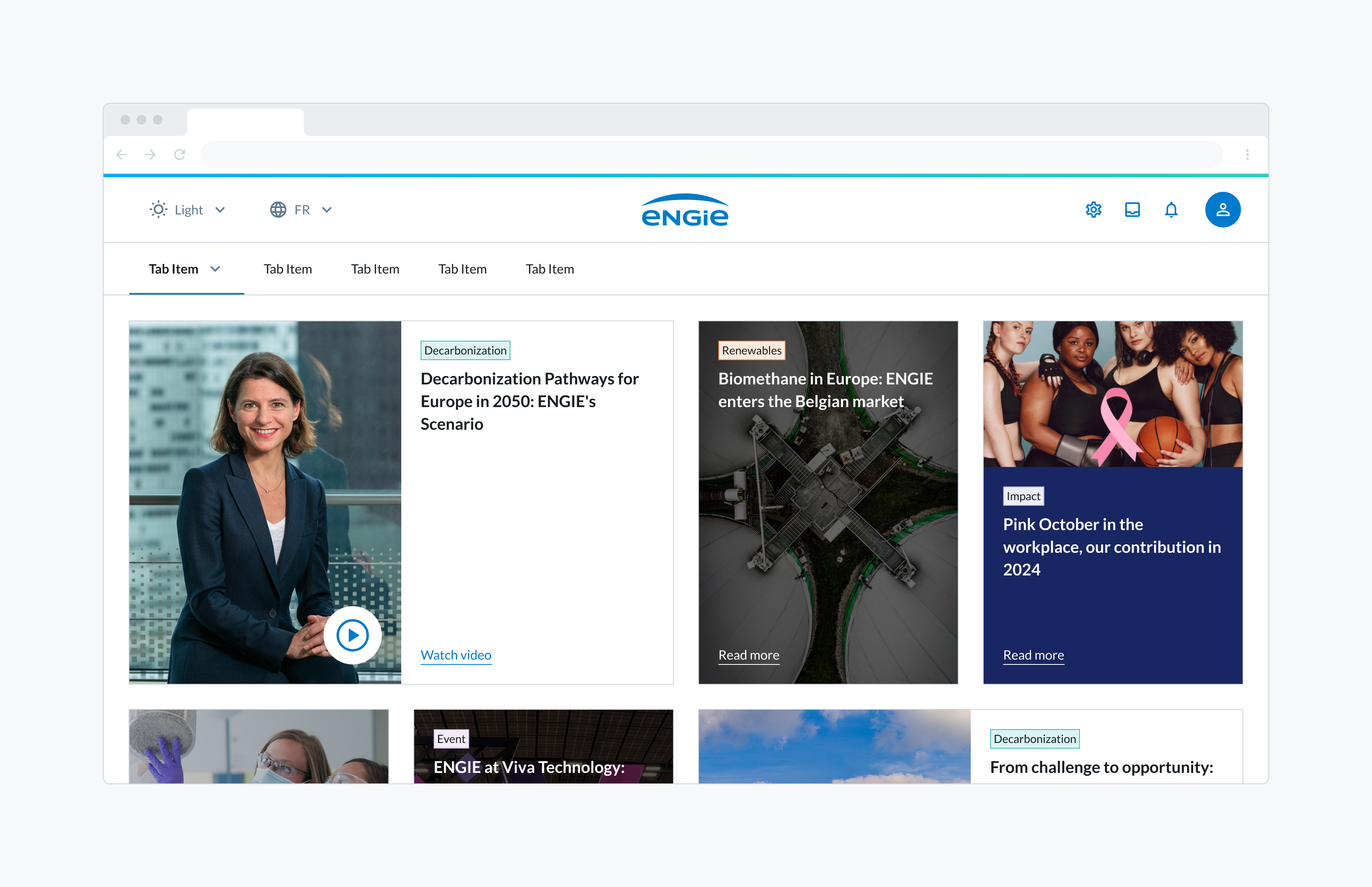Click the Impact tag

1023,496
